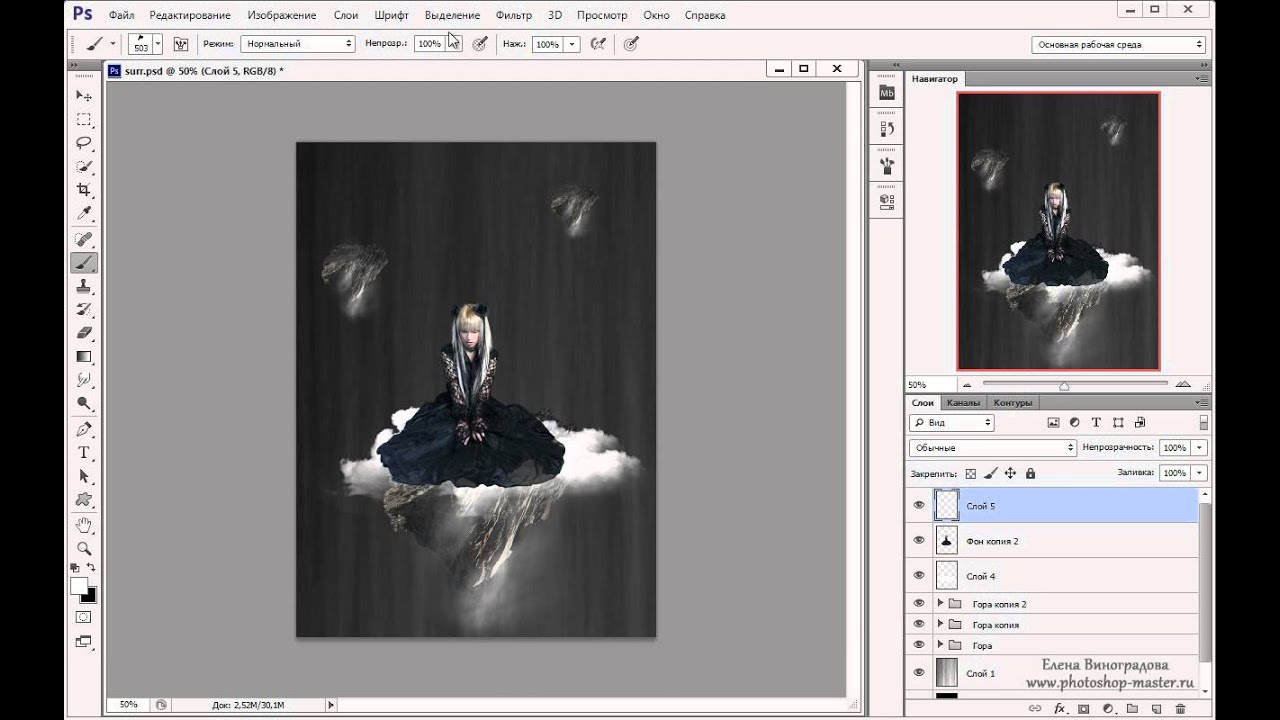Switch to the Каналы tab
Viewport: 1280px width, 720px height.
(x=963, y=403)
